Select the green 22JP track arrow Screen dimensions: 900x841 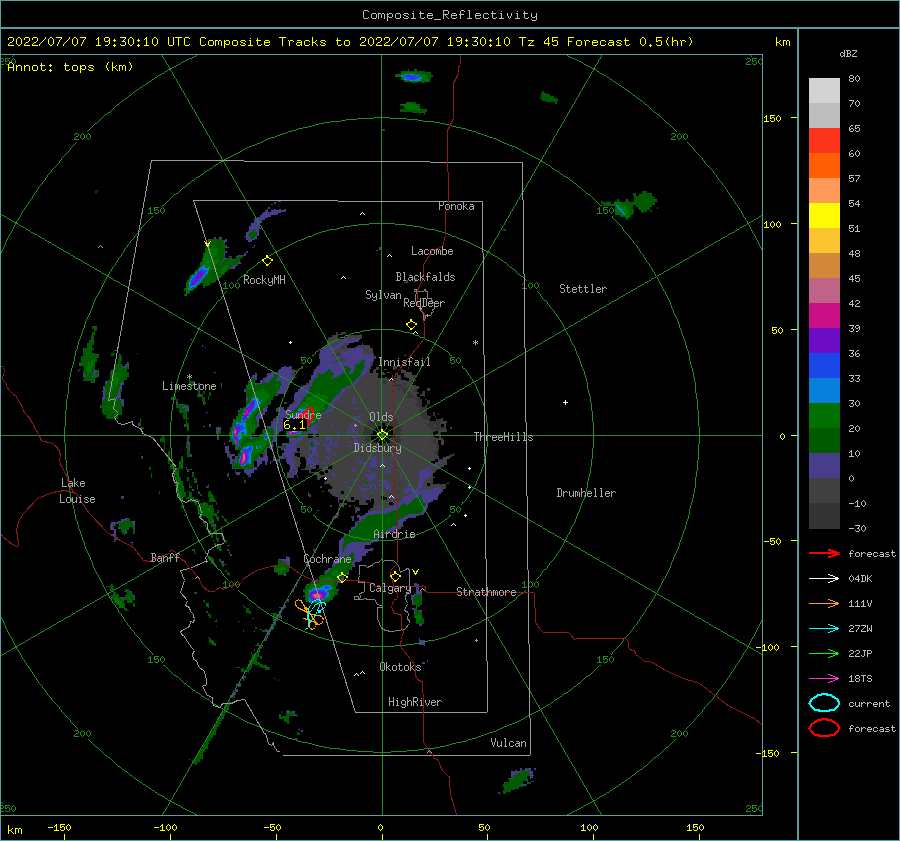824,653
